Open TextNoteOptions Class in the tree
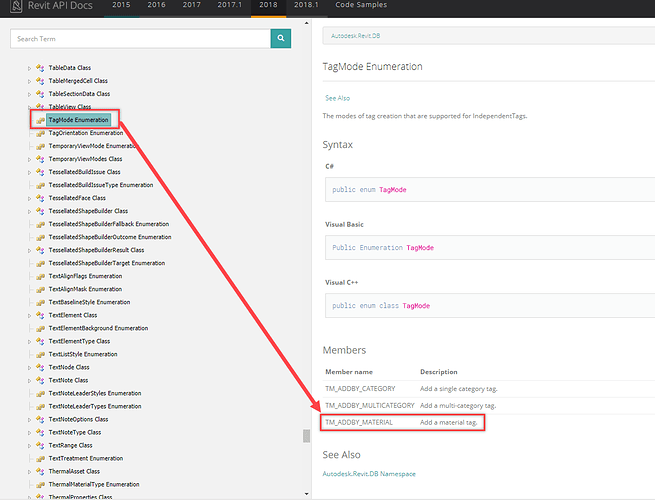Screen dimensions: 655x500 coord(78,419)
